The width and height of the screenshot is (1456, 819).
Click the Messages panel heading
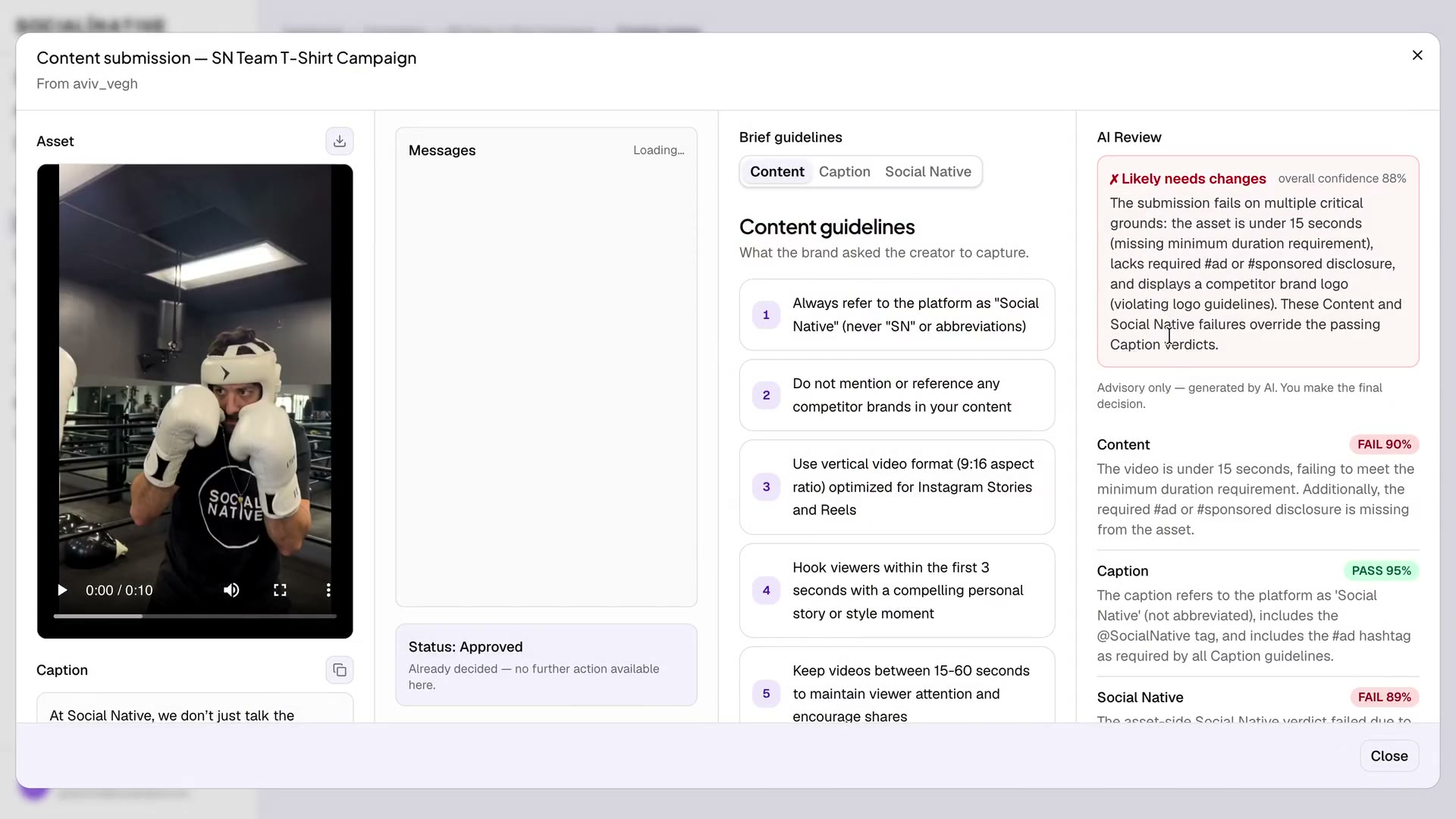point(442,150)
